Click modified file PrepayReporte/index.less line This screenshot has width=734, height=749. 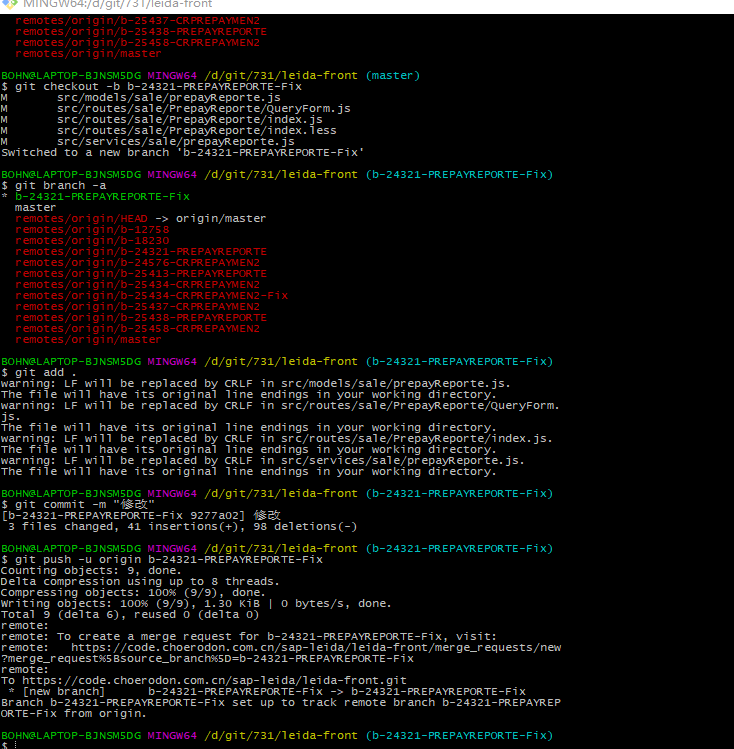point(169,130)
